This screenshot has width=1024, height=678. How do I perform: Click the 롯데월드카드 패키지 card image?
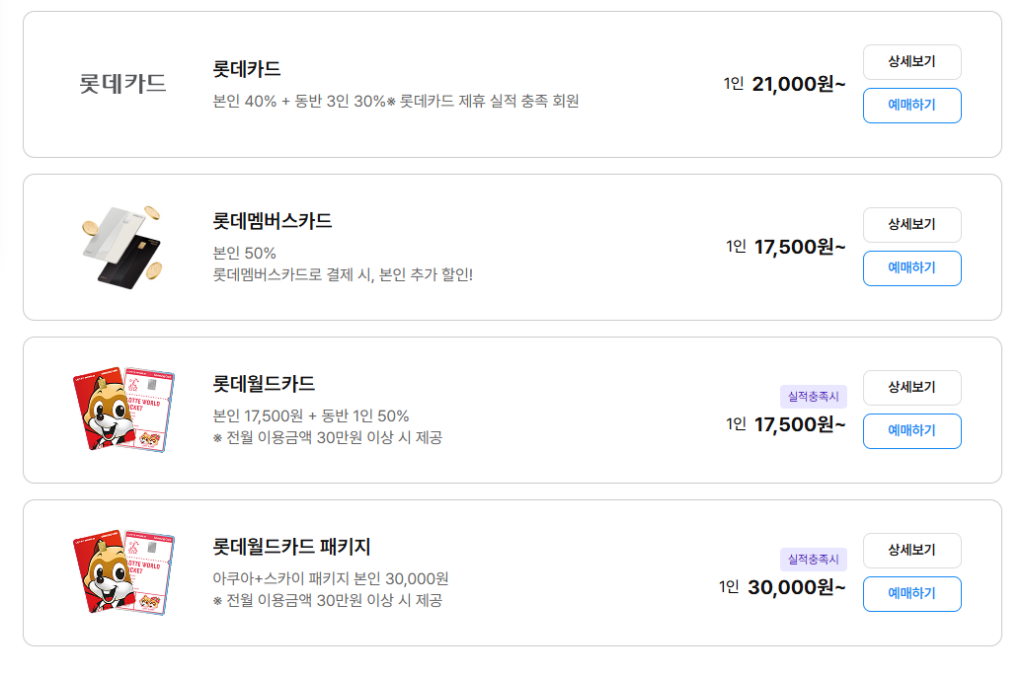124,571
